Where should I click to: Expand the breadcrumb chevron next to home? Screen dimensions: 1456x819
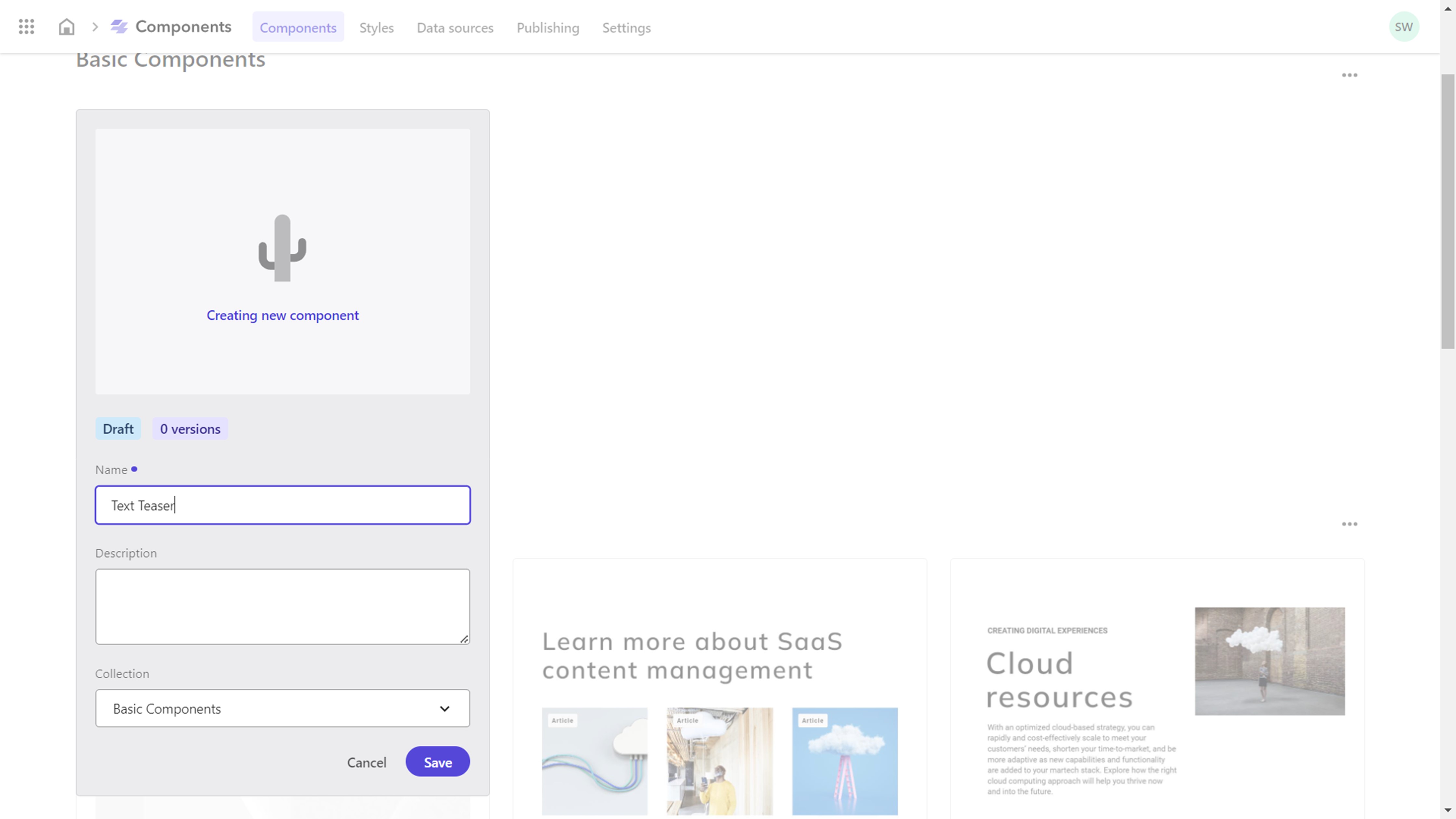click(95, 27)
